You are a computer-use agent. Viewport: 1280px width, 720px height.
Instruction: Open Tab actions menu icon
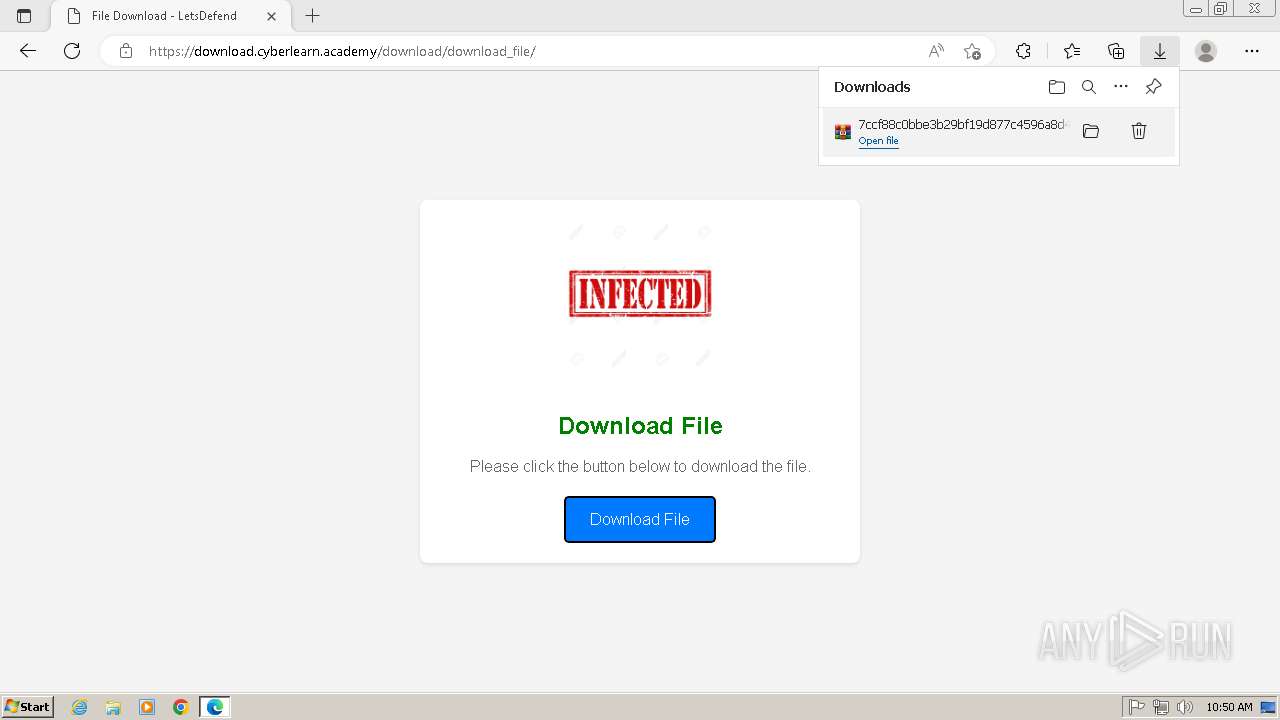click(x=24, y=16)
